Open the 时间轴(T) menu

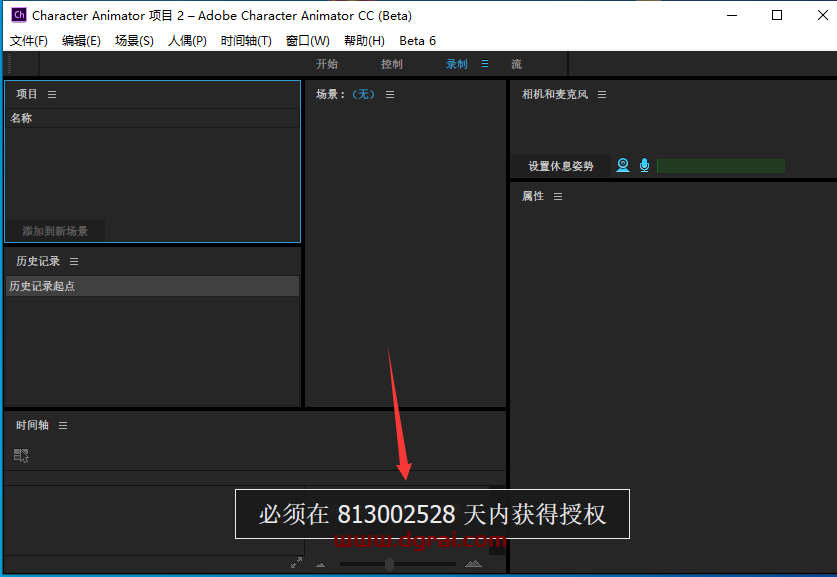coord(246,41)
